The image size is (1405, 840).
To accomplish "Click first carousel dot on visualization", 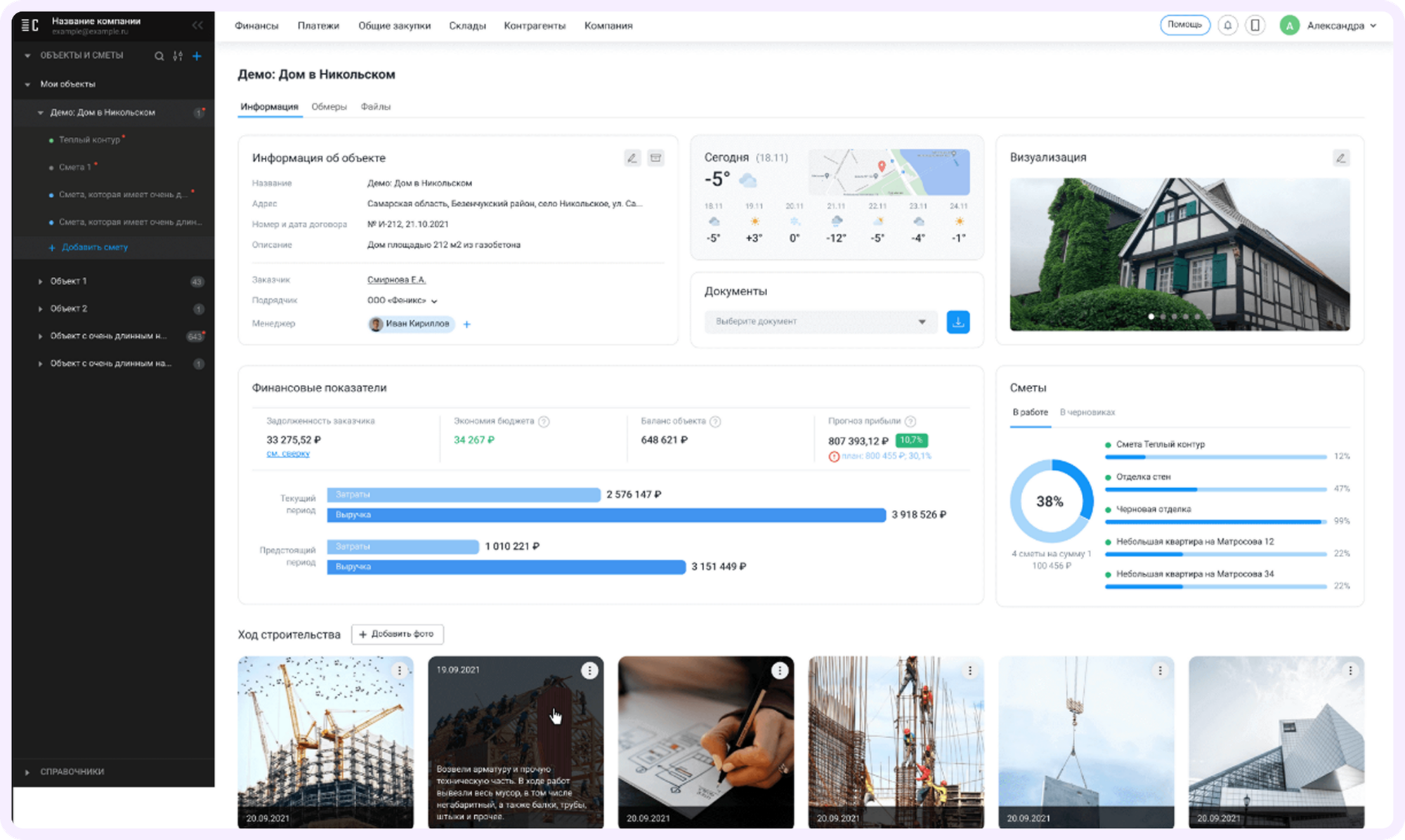I will tap(1151, 317).
